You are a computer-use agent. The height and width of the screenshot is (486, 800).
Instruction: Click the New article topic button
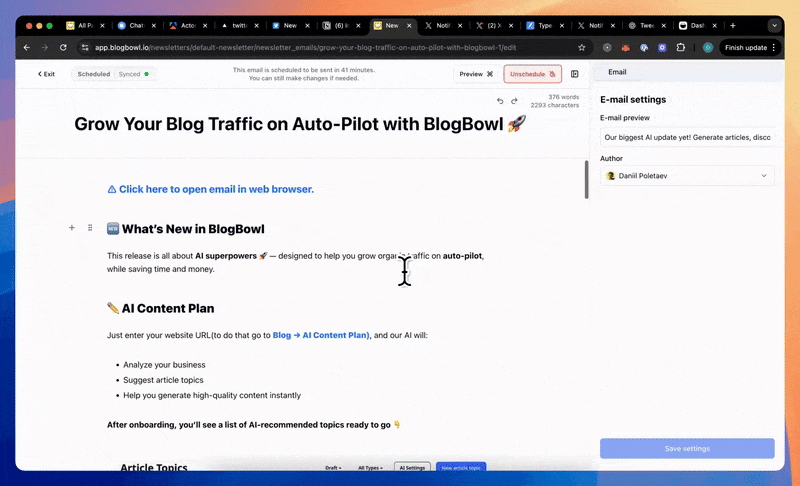461,468
